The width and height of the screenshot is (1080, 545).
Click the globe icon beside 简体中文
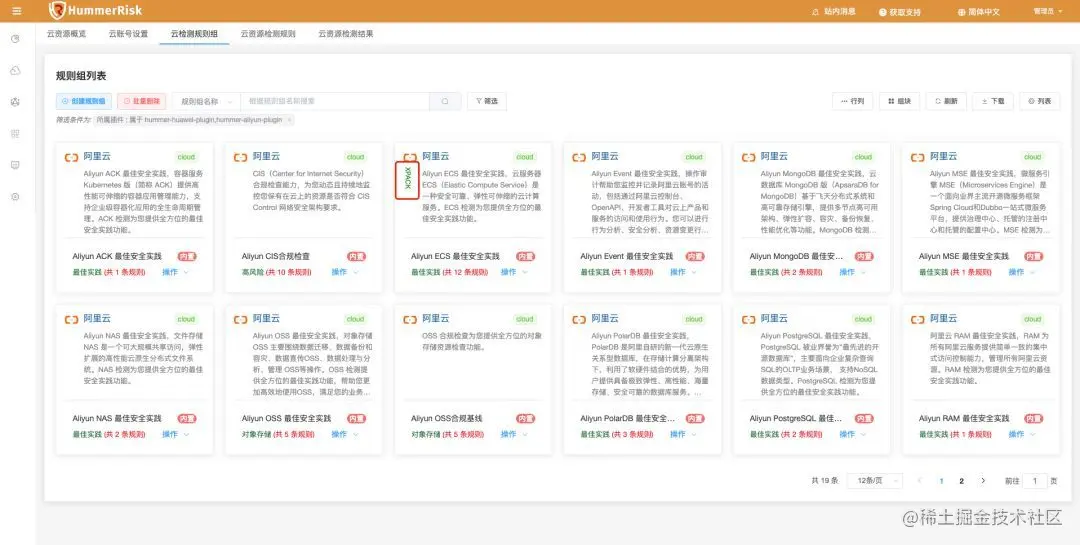tap(962, 12)
